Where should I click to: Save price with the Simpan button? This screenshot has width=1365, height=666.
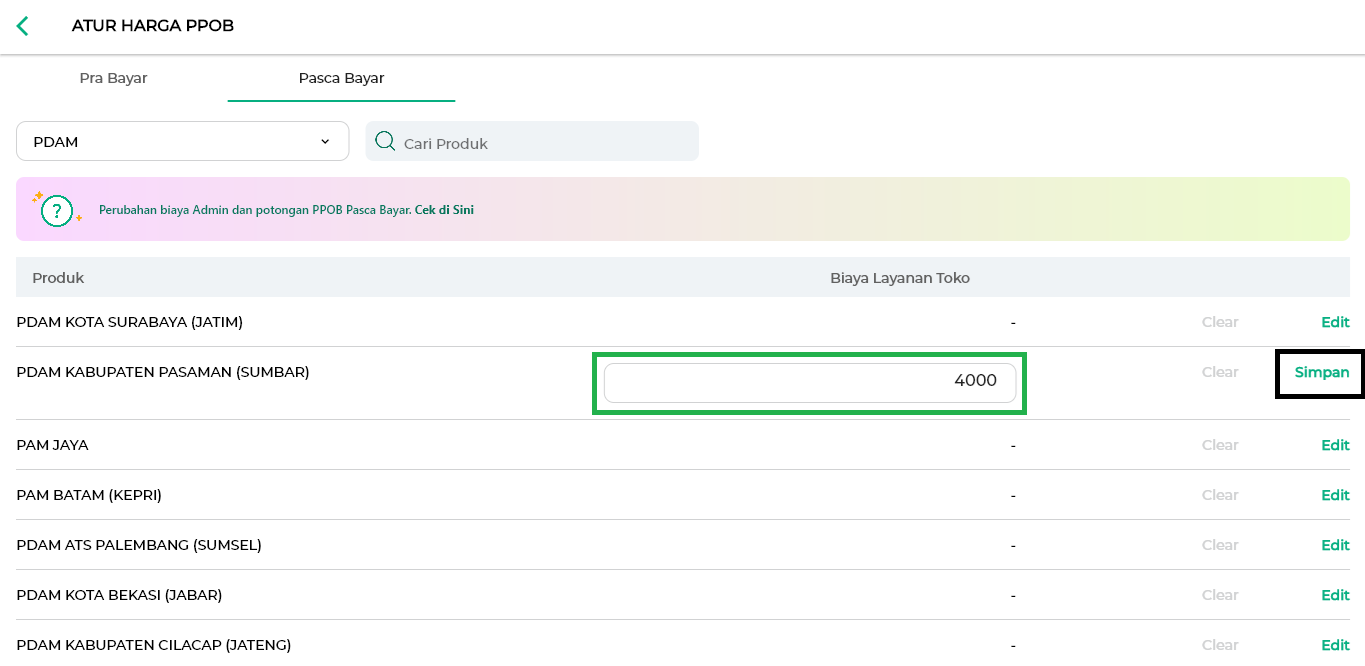(1321, 372)
